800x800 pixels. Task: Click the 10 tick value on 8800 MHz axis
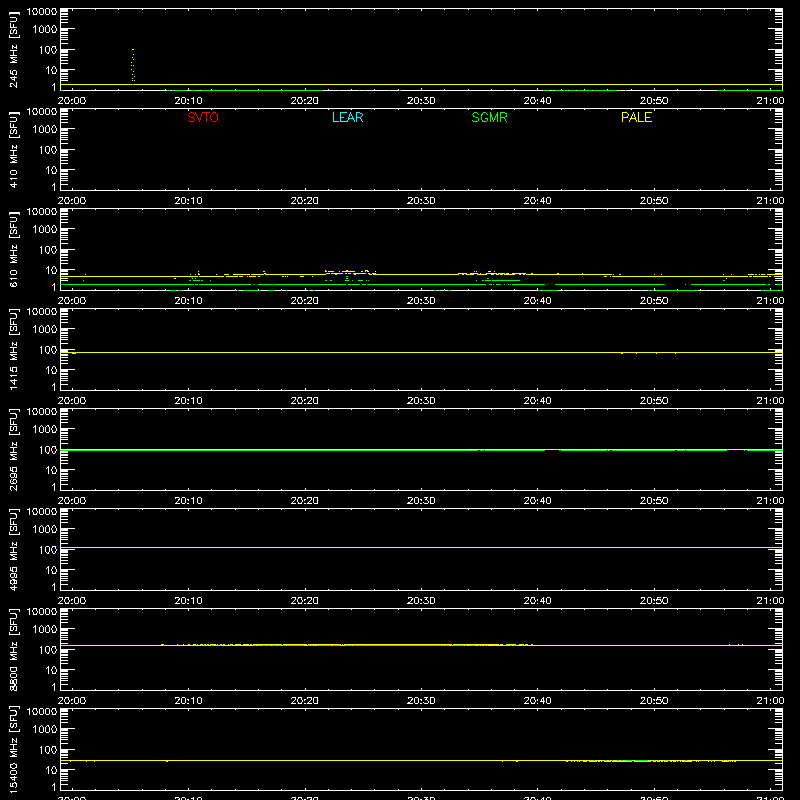(51, 670)
